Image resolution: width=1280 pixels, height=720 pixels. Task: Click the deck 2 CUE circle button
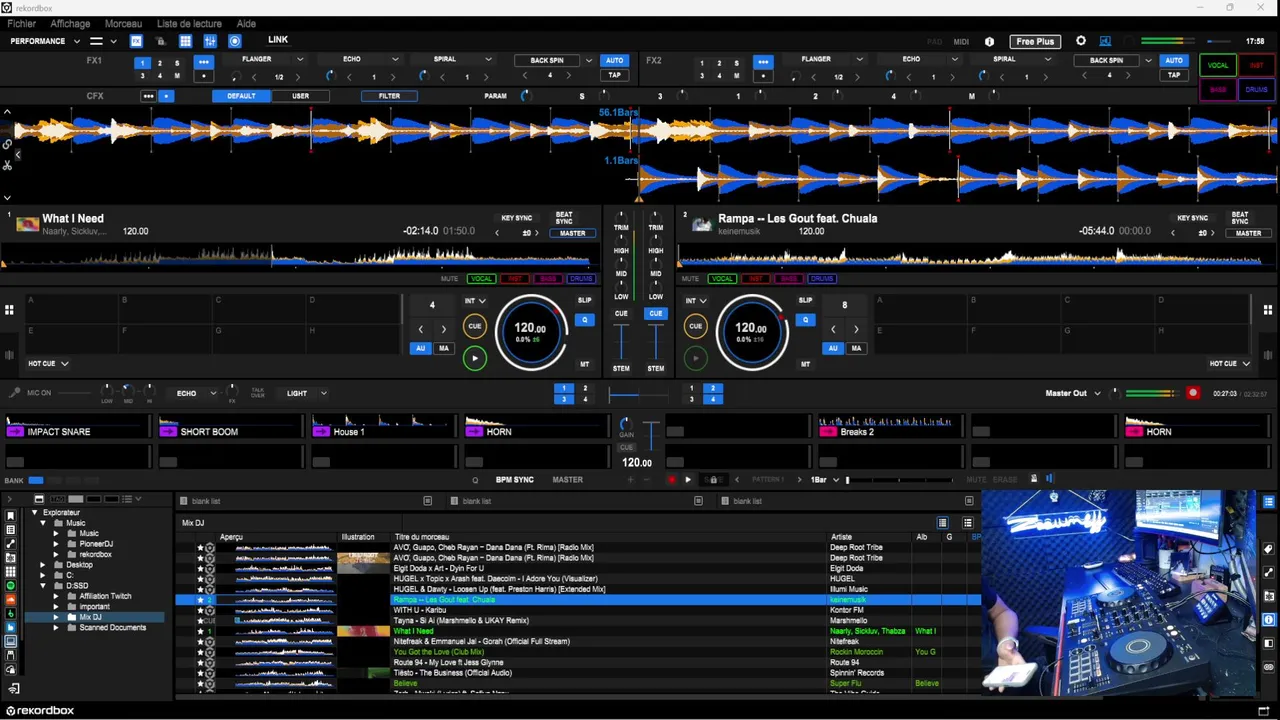coord(696,326)
